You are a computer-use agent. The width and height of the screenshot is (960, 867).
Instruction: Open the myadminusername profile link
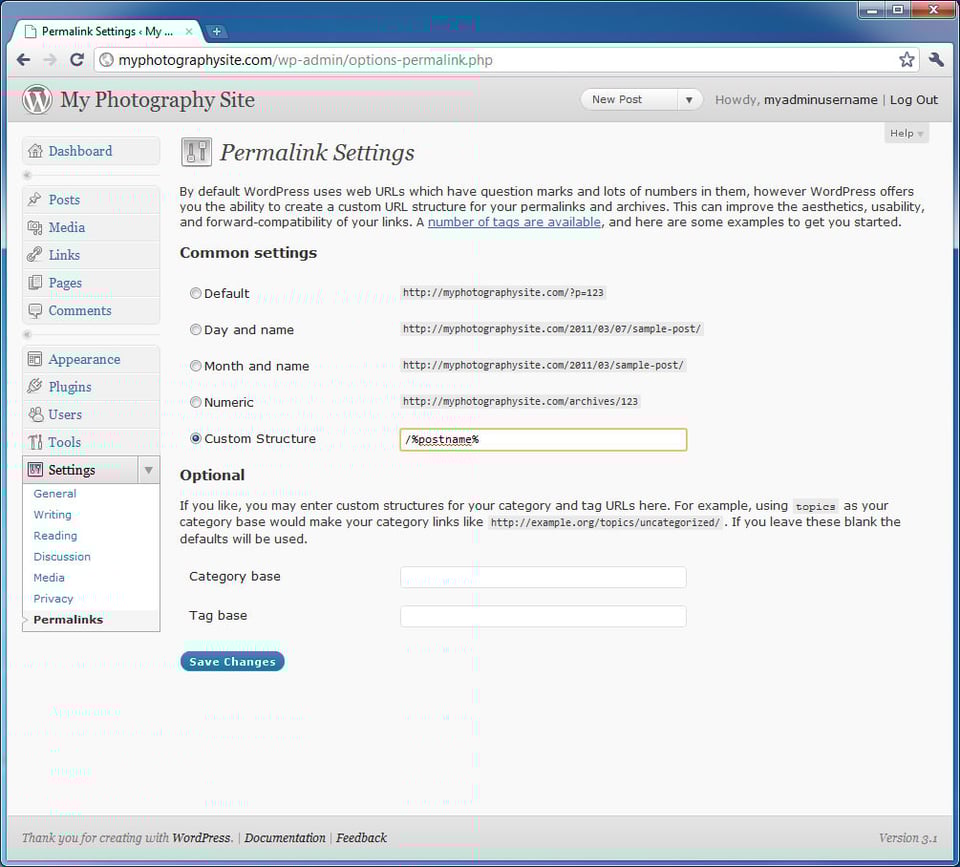[x=820, y=100]
